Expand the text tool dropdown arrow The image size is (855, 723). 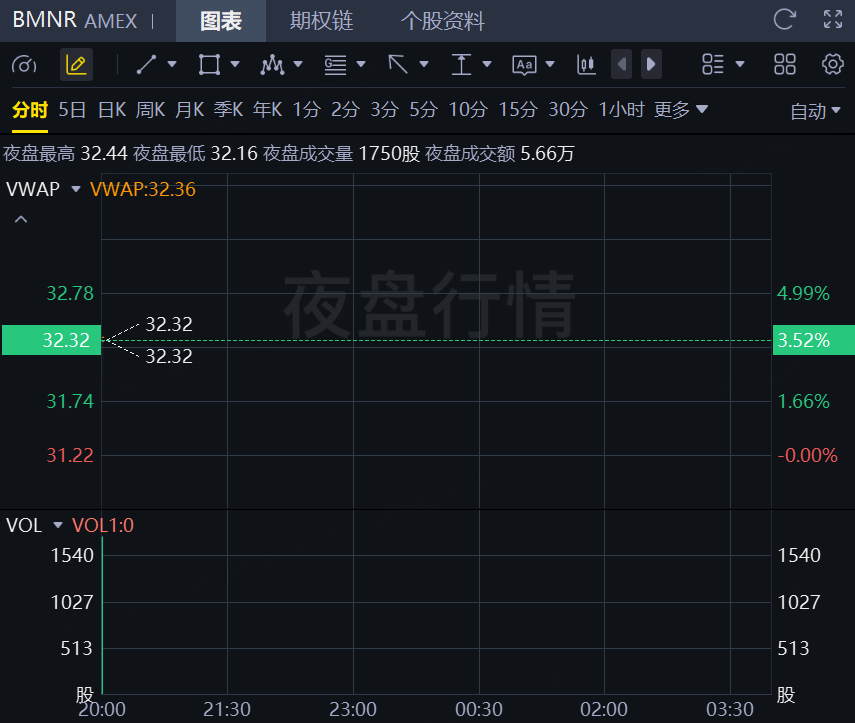click(550, 64)
